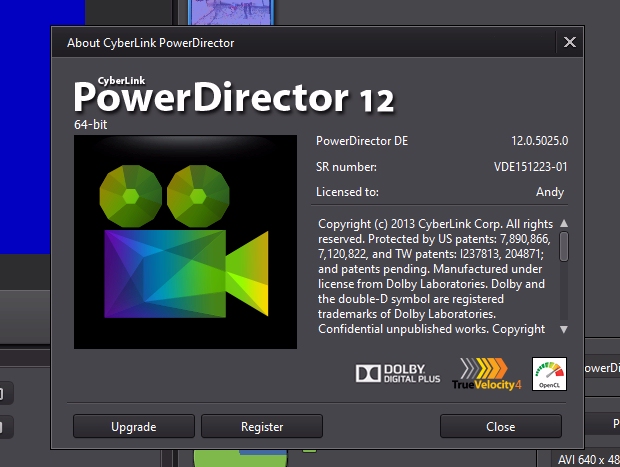The width and height of the screenshot is (620, 467).
Task: Click the 'Licensed to:' label
Action: tap(347, 192)
